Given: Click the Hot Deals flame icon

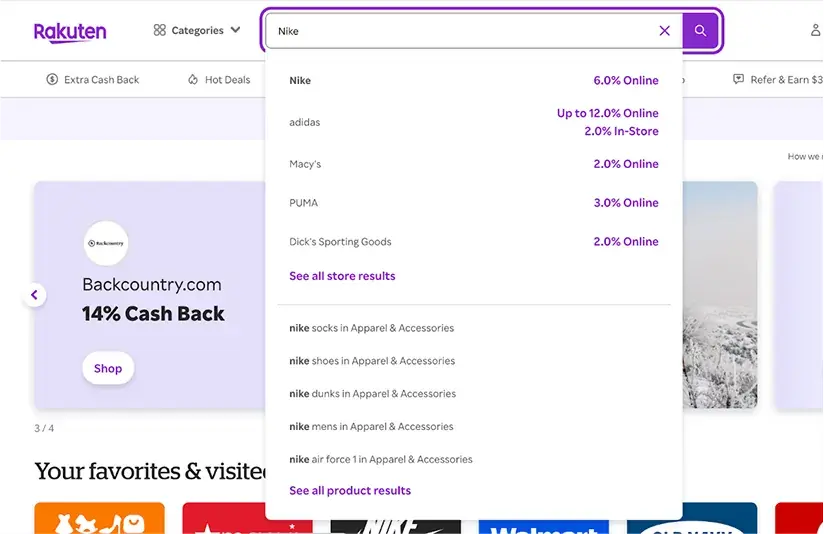Looking at the screenshot, I should (x=193, y=80).
